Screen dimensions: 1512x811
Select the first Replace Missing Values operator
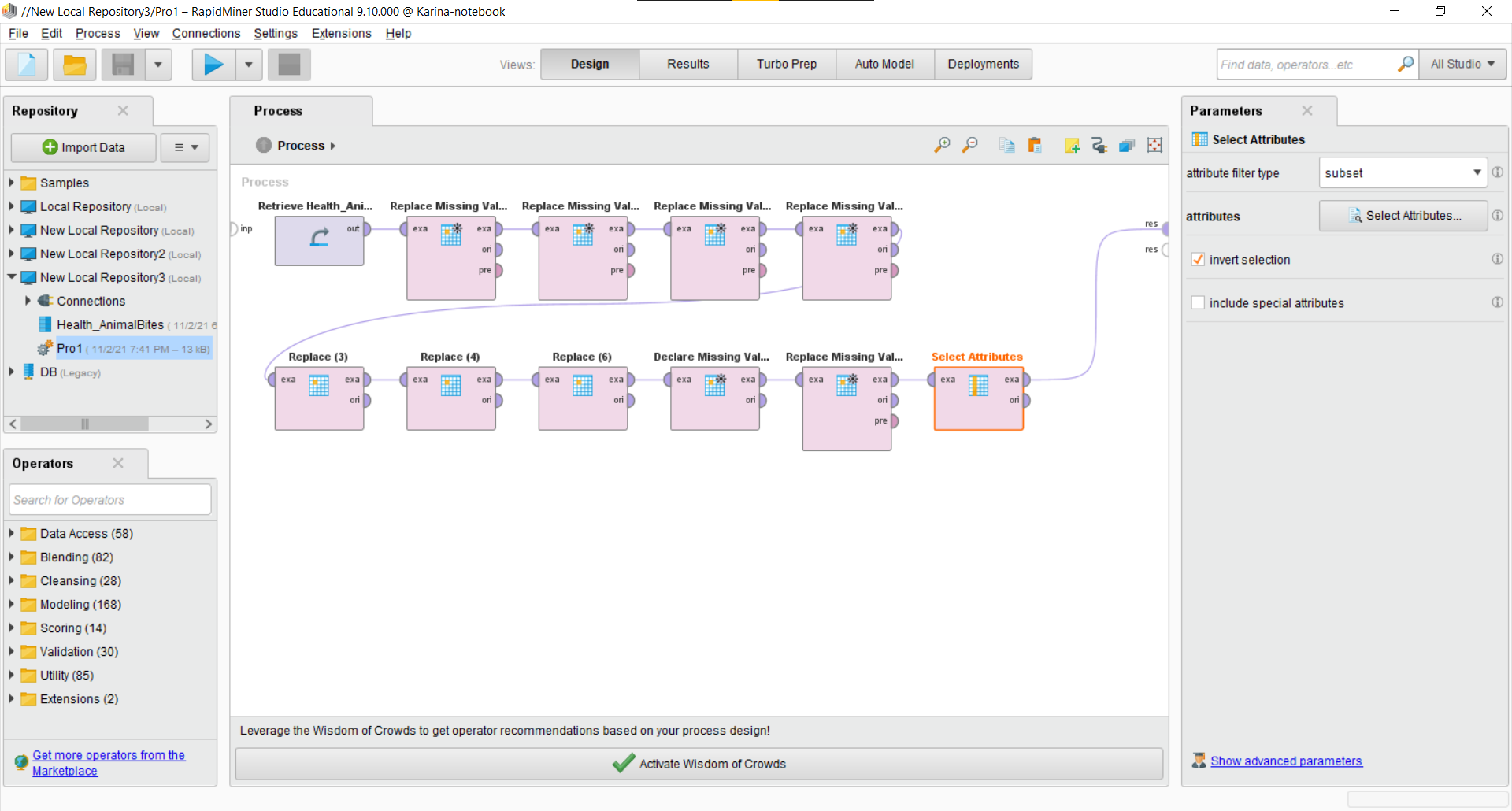click(x=451, y=257)
